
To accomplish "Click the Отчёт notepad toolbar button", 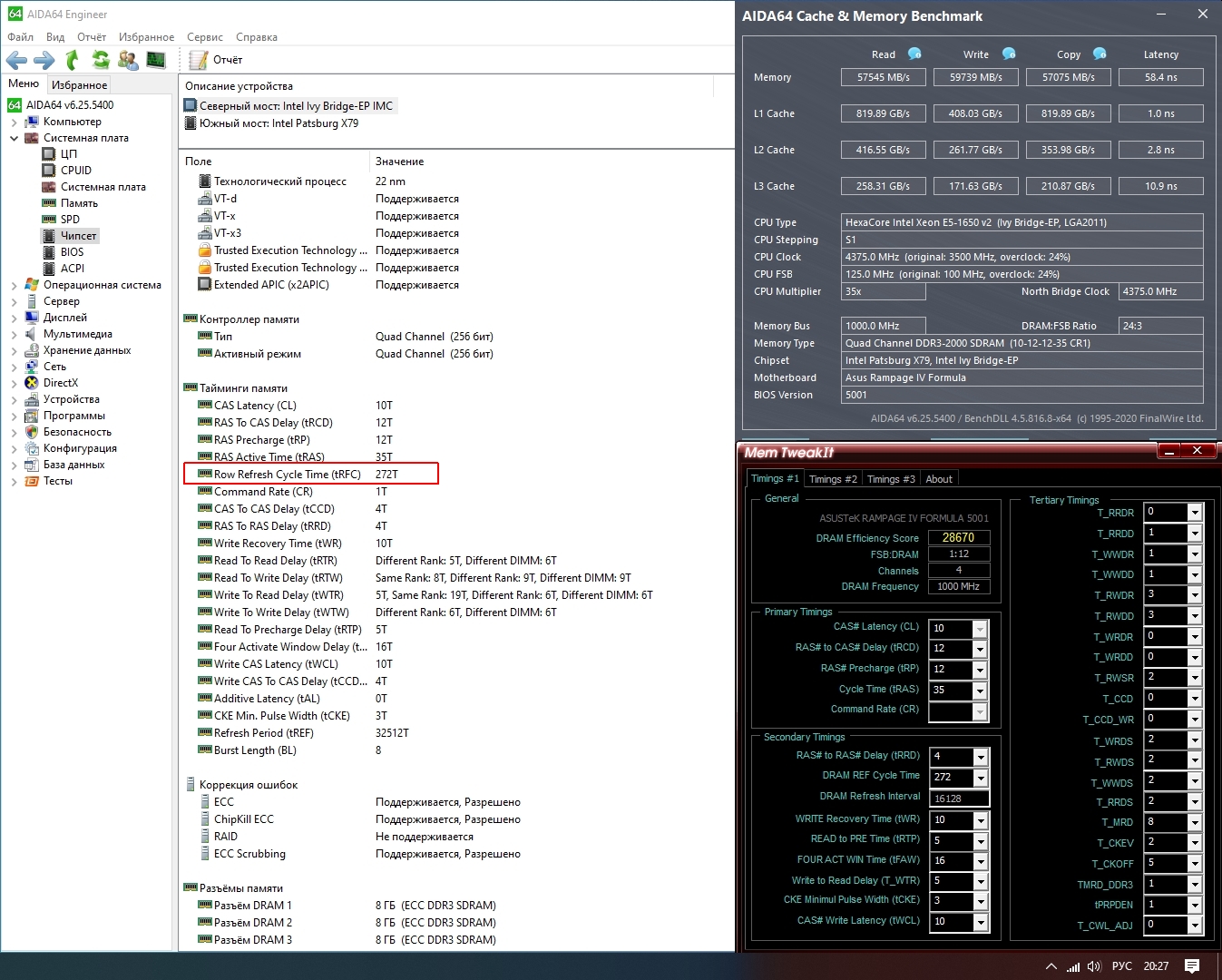I will click(216, 60).
